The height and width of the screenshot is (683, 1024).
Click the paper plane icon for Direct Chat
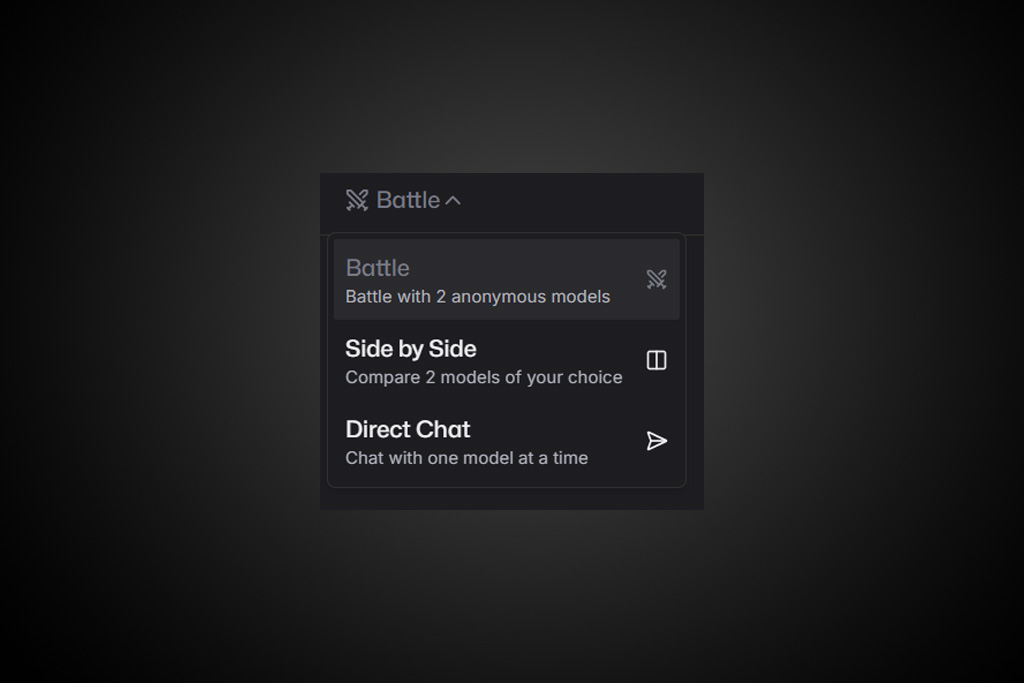point(656,441)
